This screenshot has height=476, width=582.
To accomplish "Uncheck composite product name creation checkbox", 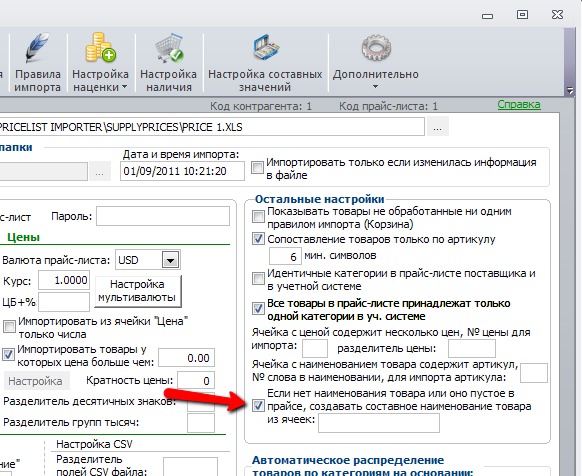I will click(x=258, y=405).
